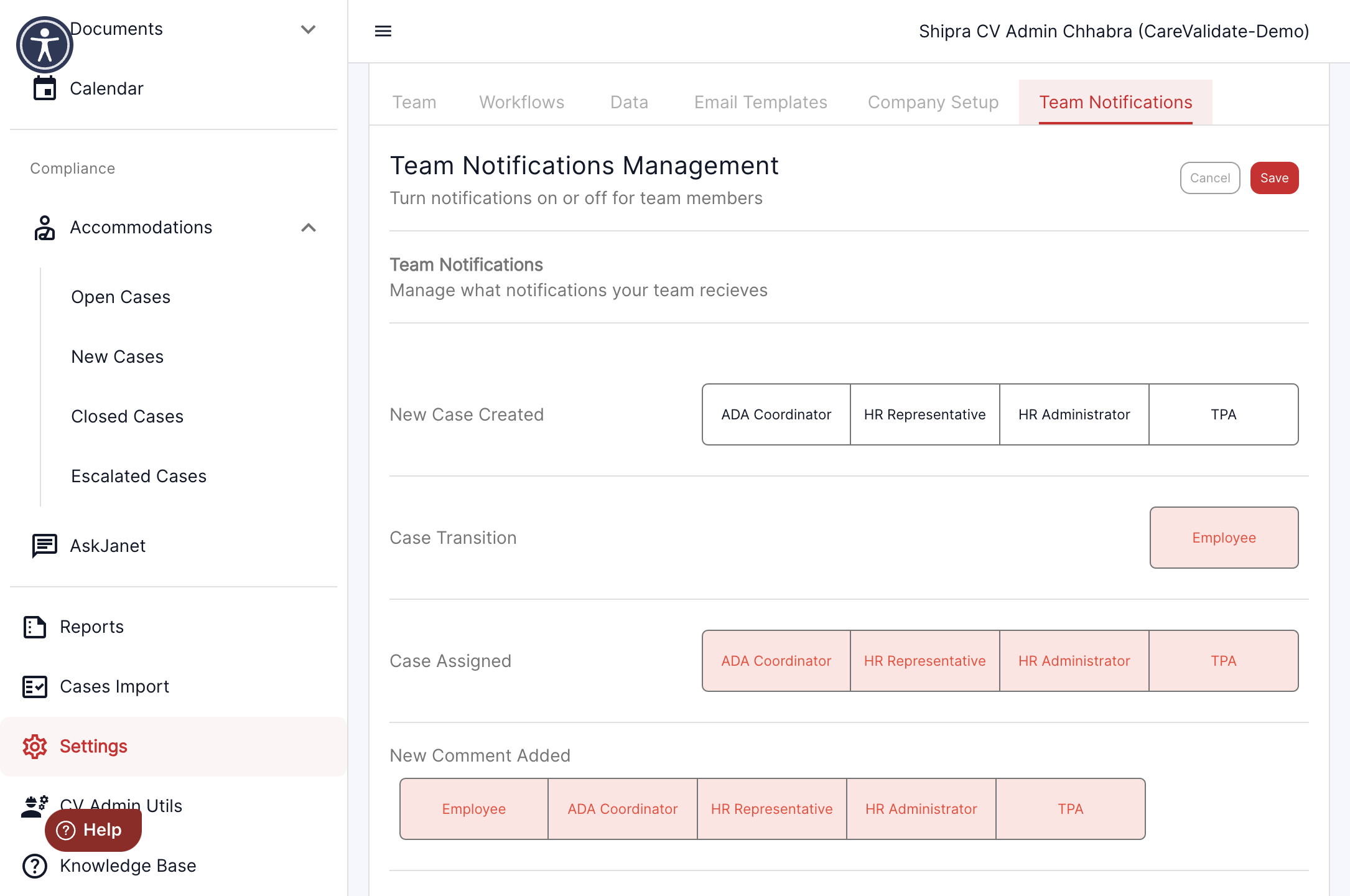The width and height of the screenshot is (1350, 896).
Task: Click the Shipra CV Admin Chhabra user name
Action: [x=1114, y=31]
